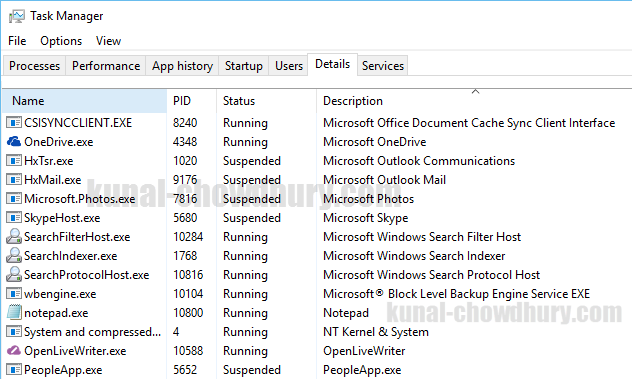Click the SkypeHost.exe process icon
The height and width of the screenshot is (379, 632).
pyautogui.click(x=14, y=217)
